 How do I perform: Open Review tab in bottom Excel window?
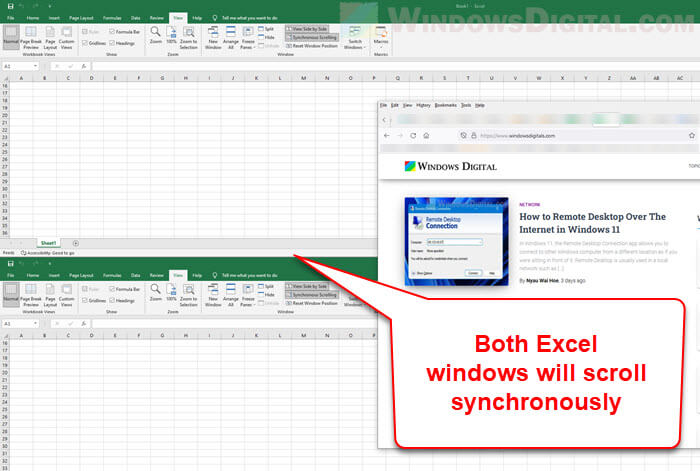(x=156, y=275)
